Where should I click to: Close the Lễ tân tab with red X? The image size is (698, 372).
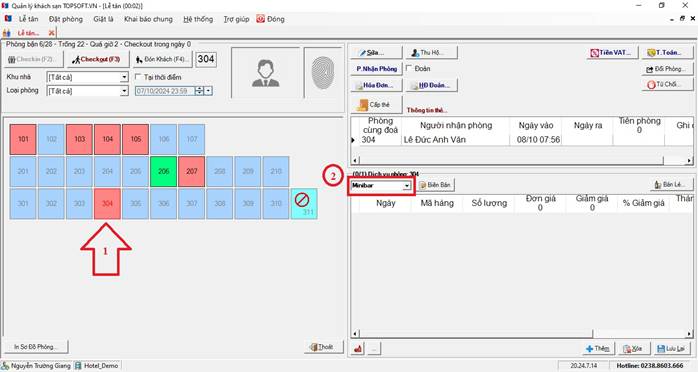coord(52,33)
